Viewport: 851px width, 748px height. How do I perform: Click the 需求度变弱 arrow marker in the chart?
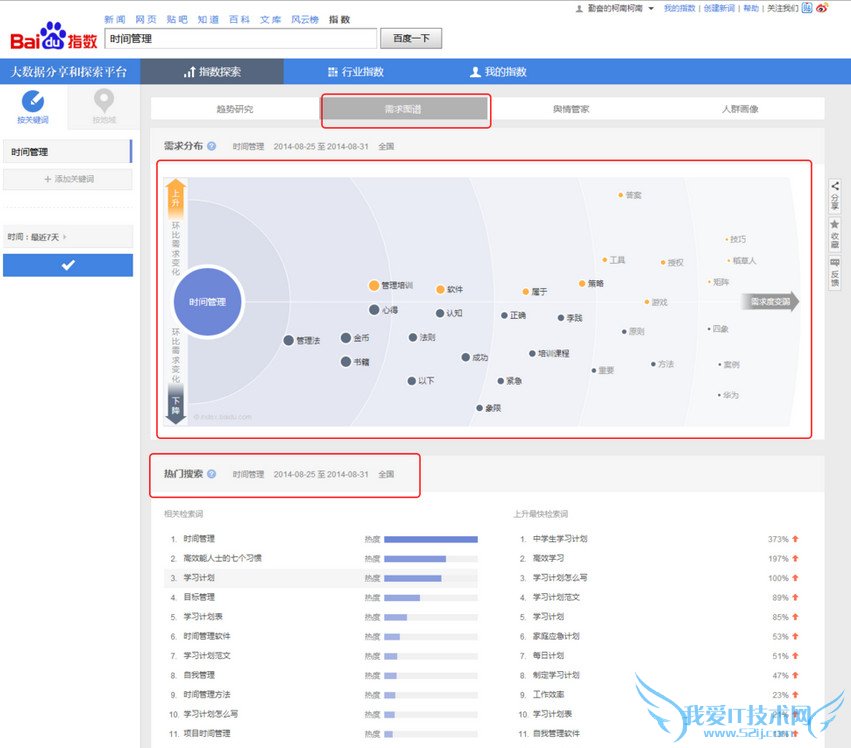770,301
